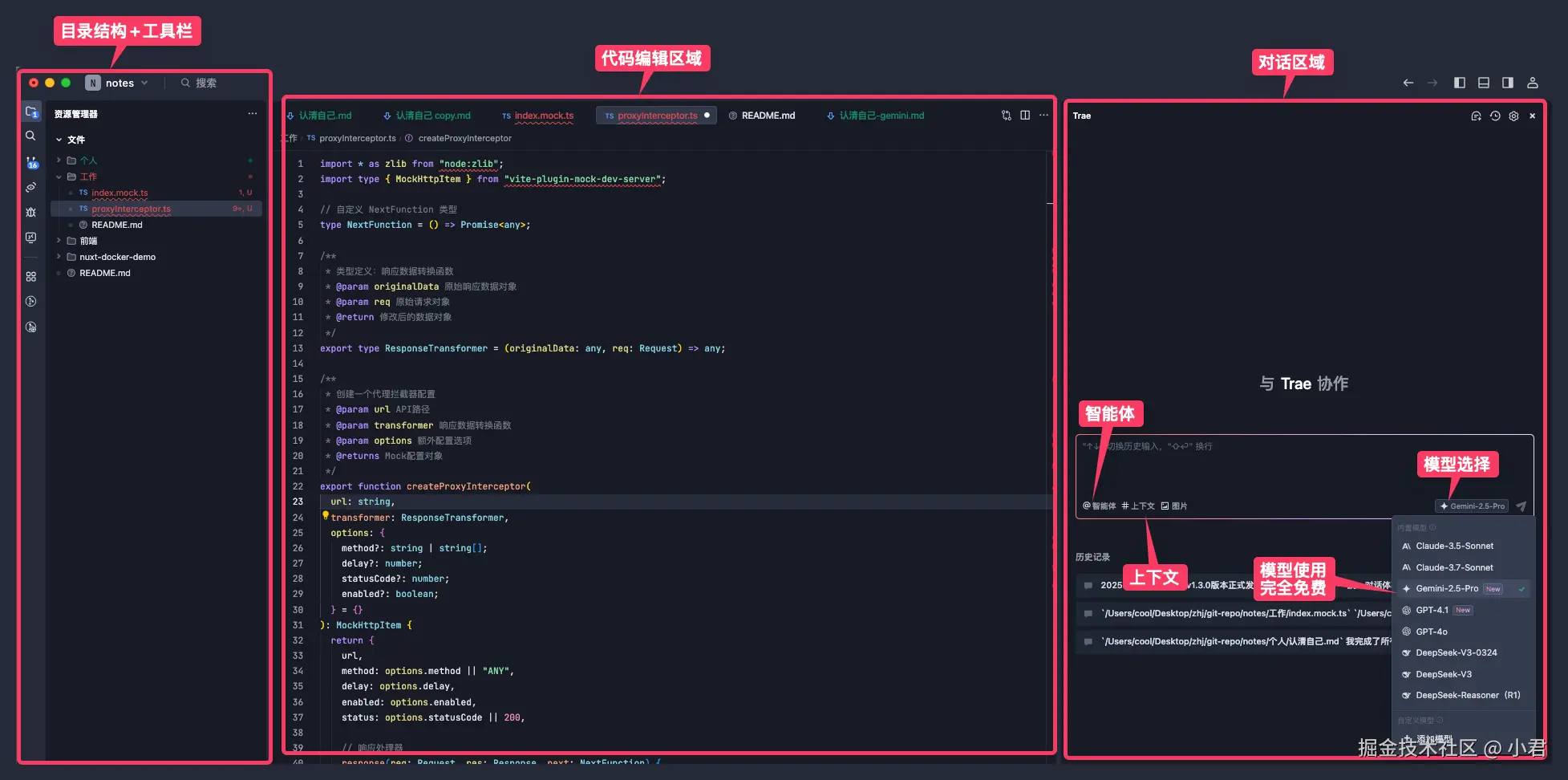The image size is (1568, 780).
Task: Open the Extensions grid icon in activity bar
Action: (x=30, y=276)
